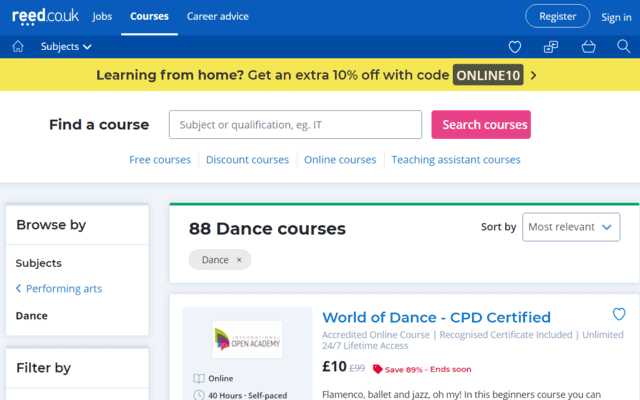Click the 88 Dance courses heading
The image size is (640, 400).
coord(267,229)
